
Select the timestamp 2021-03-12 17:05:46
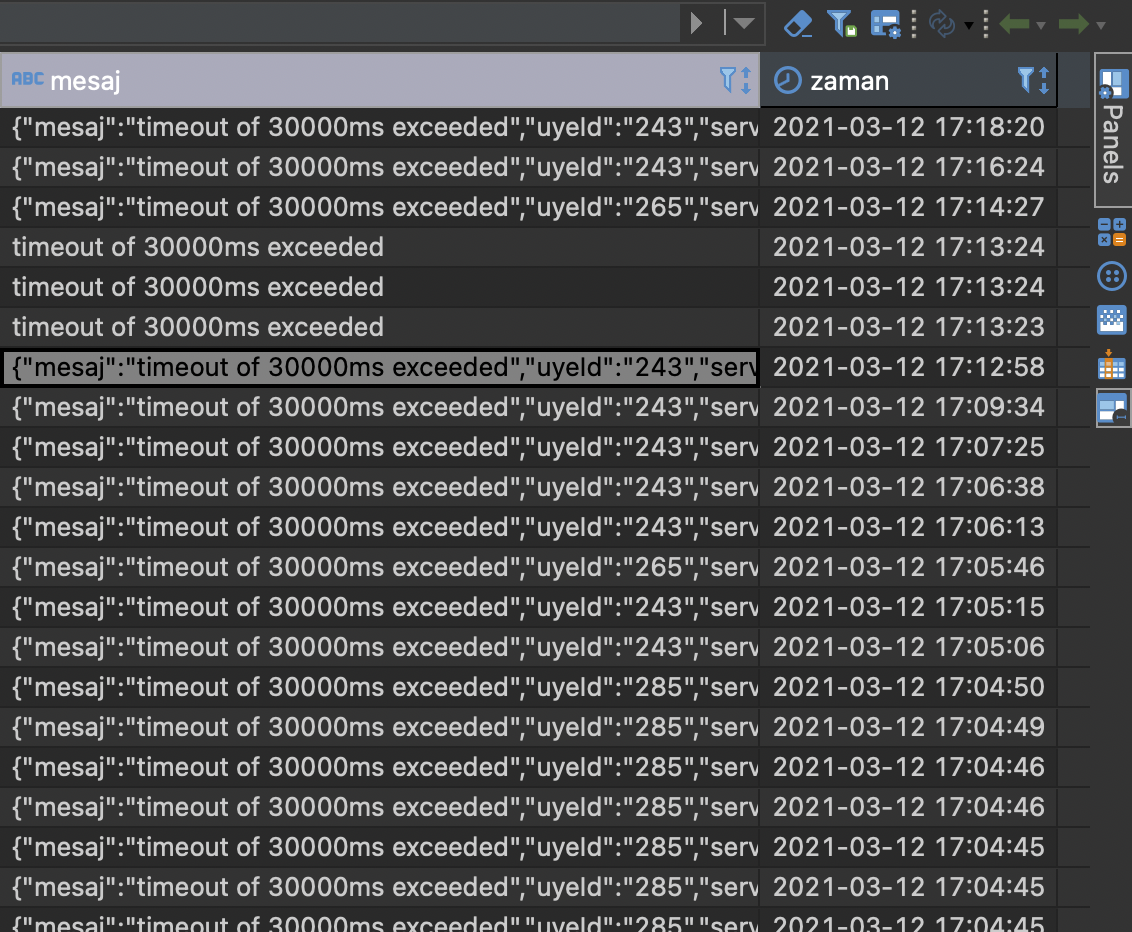908,567
